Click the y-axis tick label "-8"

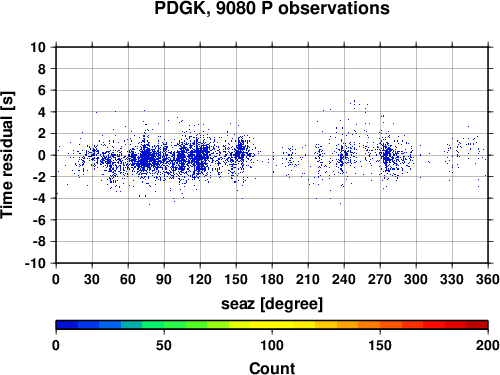[39, 242]
